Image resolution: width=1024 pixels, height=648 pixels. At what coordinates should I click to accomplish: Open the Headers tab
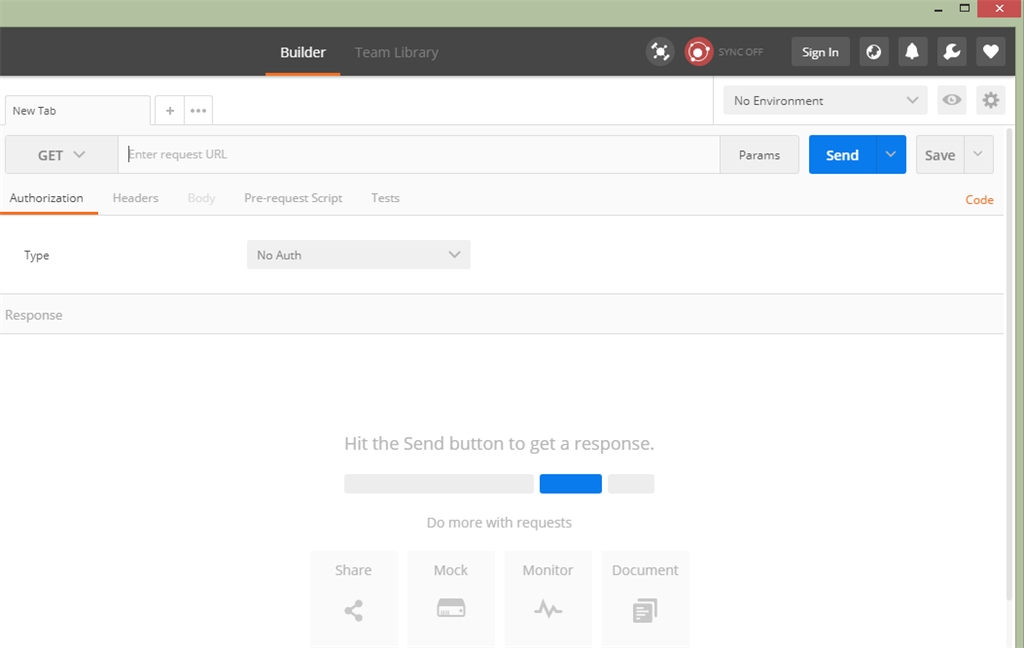point(135,198)
